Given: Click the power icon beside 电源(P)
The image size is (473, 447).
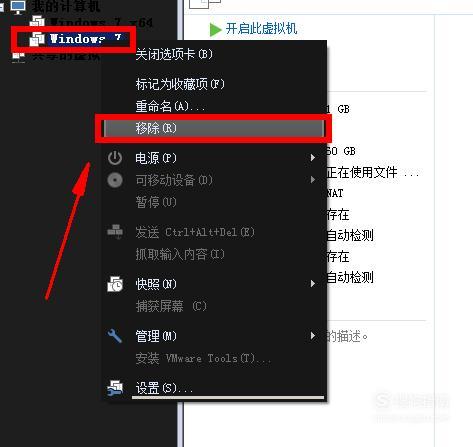Looking at the screenshot, I should [x=115, y=158].
